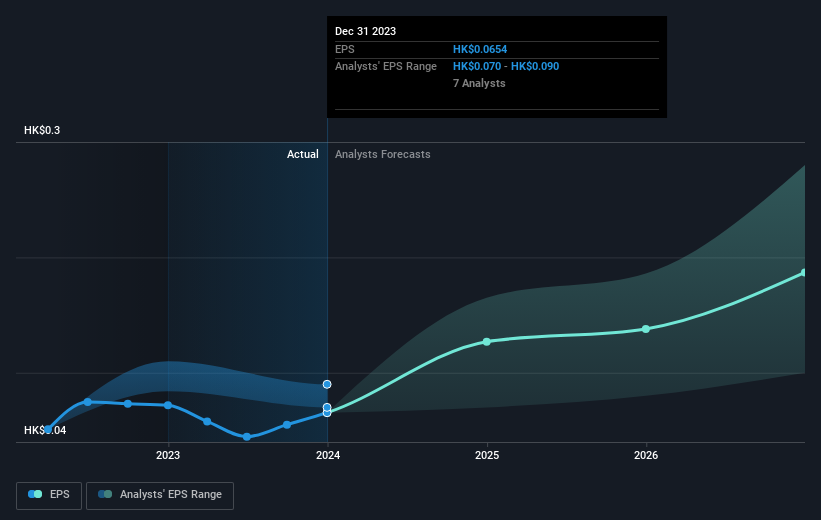
Task: Click the HK$0.3 y-axis label
Action: pos(42,130)
